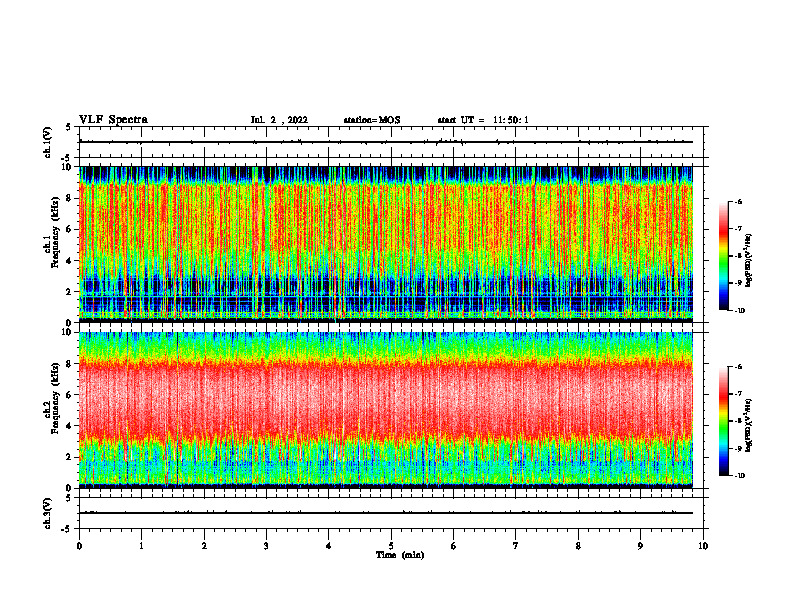Click the 6 minute tick label
Viewport: 792px width, 612px height.
coord(453,546)
